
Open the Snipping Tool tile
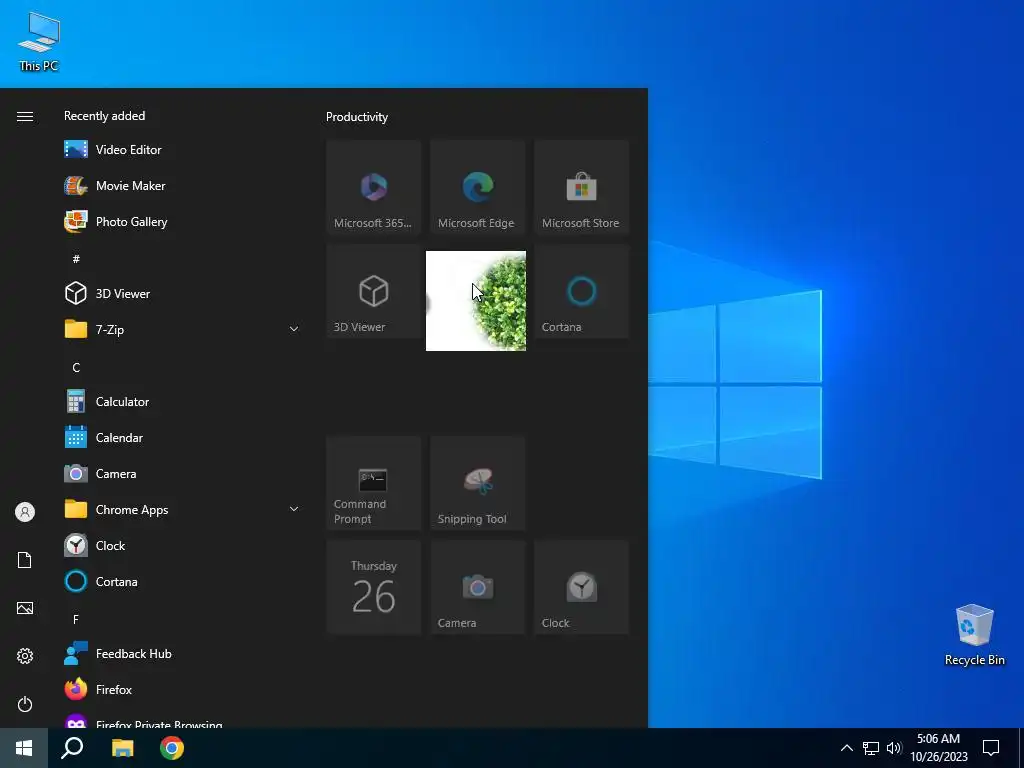[477, 483]
